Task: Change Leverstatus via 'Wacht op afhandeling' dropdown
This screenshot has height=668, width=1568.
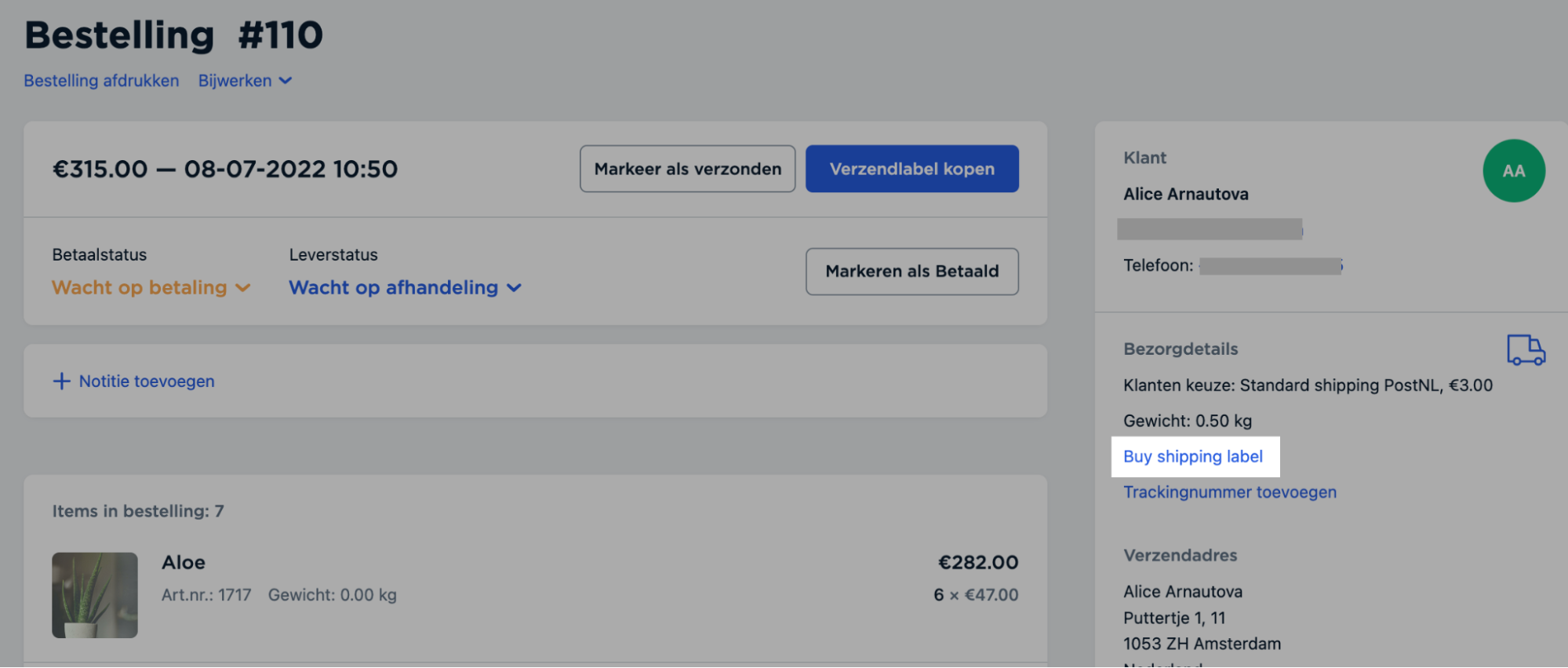Action: click(x=405, y=287)
